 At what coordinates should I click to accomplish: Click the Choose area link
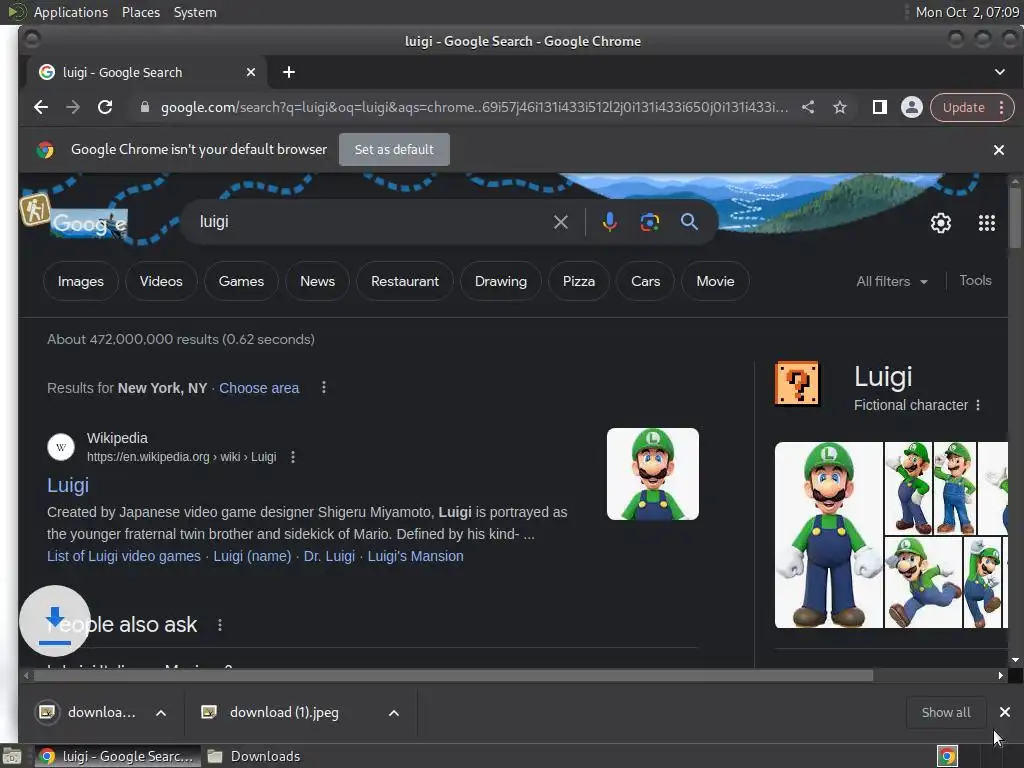click(259, 388)
